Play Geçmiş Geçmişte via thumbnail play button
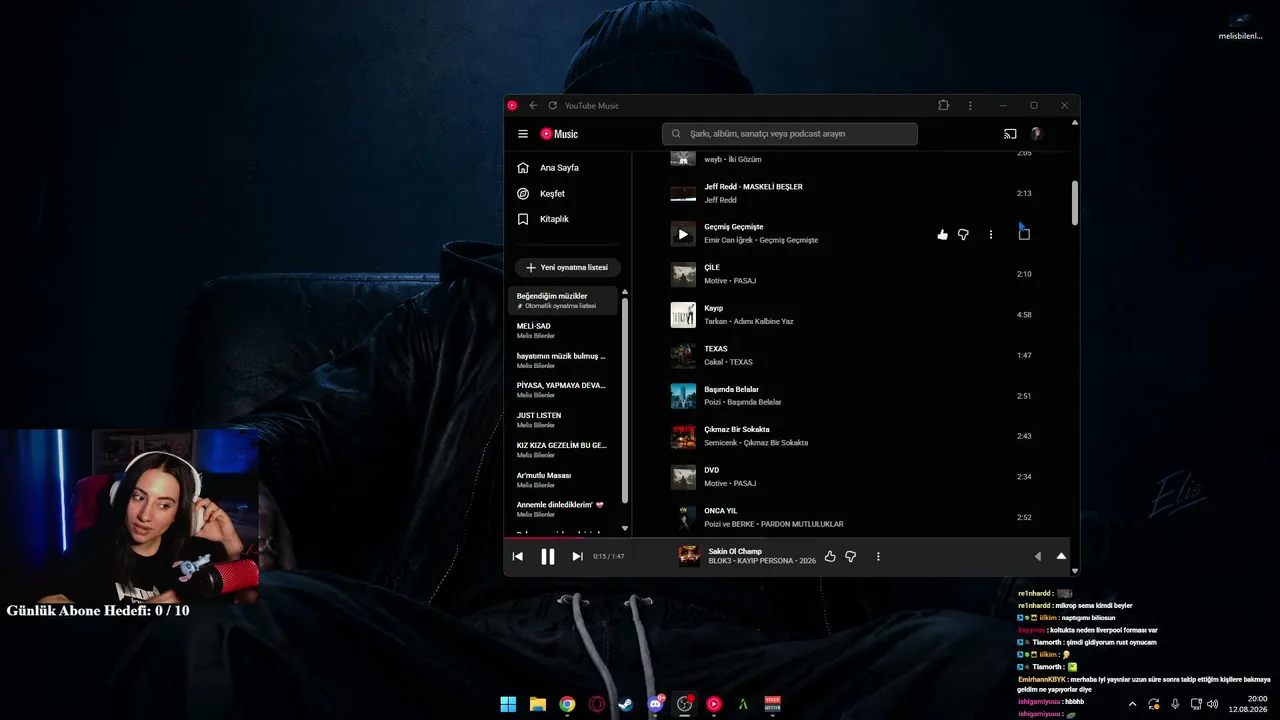The width and height of the screenshot is (1280, 720). [683, 234]
